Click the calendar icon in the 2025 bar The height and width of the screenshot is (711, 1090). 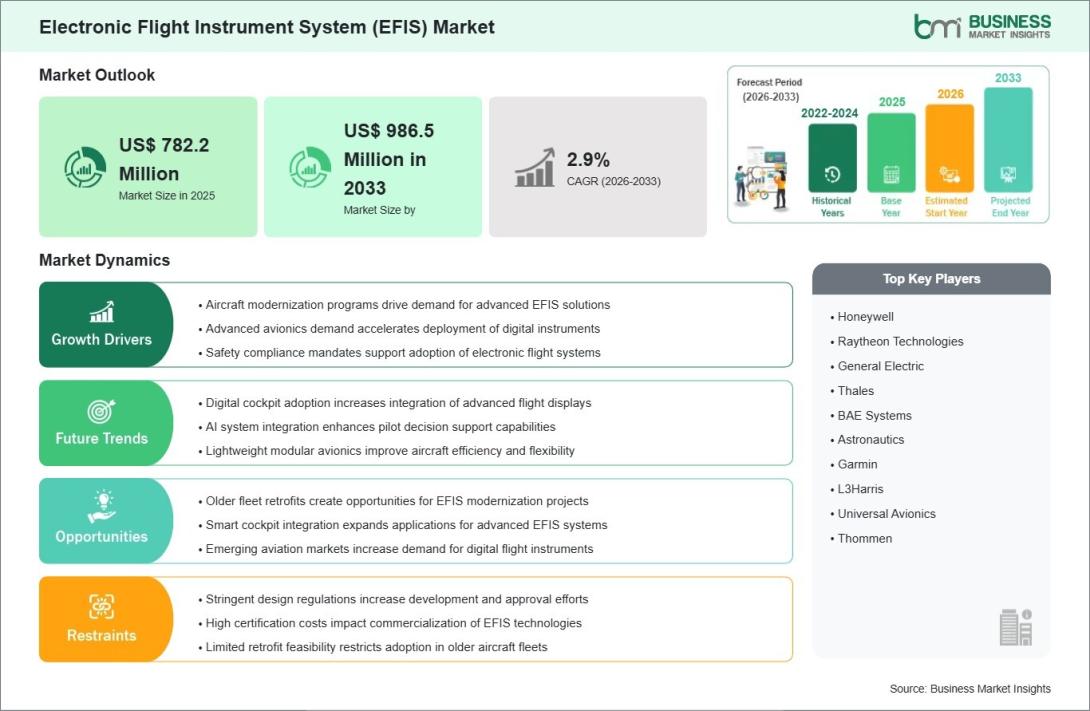pyautogui.click(x=891, y=174)
